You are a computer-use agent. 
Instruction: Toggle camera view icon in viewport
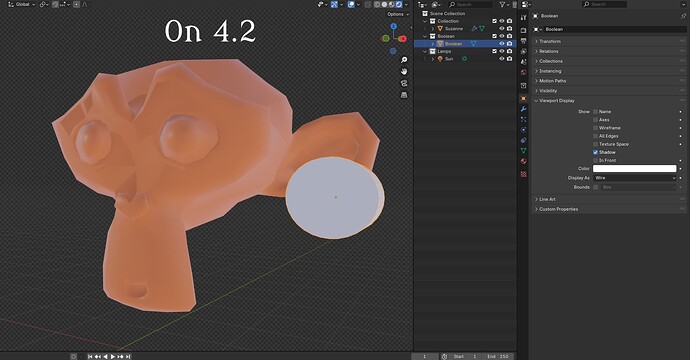404,83
